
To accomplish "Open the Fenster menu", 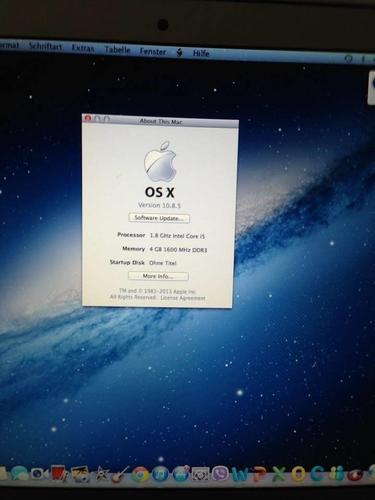I will click(x=153, y=52).
